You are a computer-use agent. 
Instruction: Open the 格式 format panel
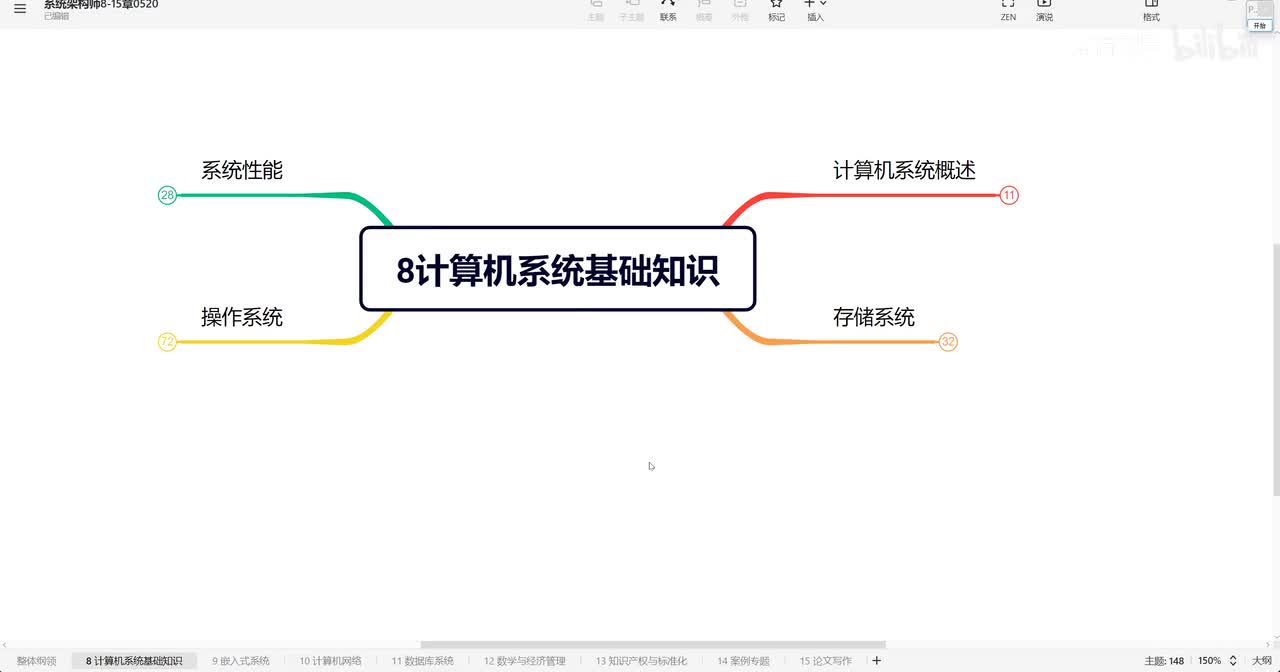[x=1151, y=10]
